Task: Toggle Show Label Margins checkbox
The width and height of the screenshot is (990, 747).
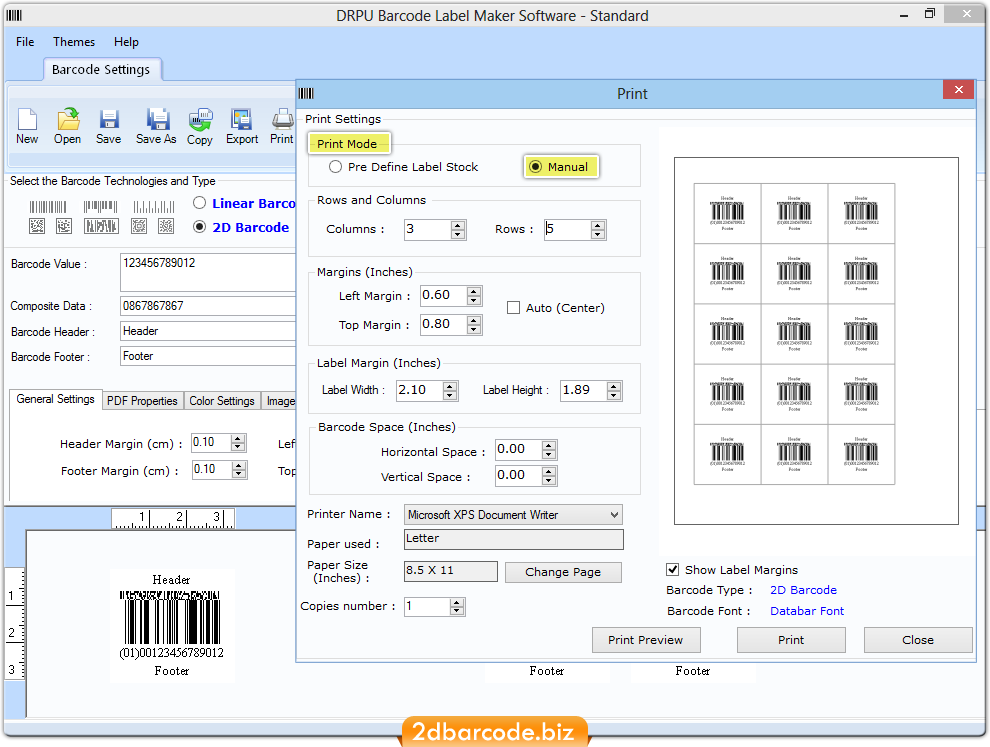Action: pyautogui.click(x=673, y=570)
